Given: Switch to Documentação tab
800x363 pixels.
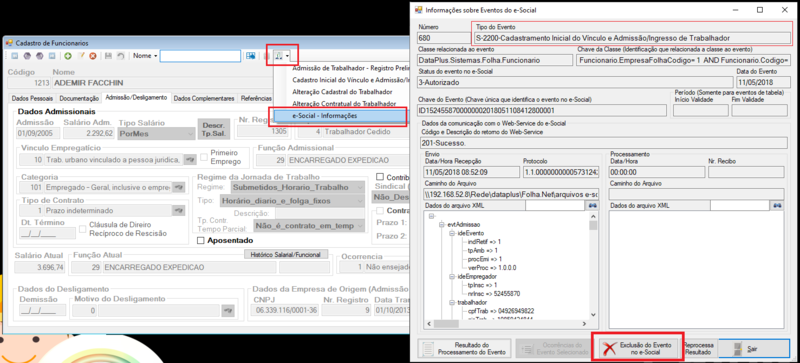Looking at the screenshot, I should point(79,99).
